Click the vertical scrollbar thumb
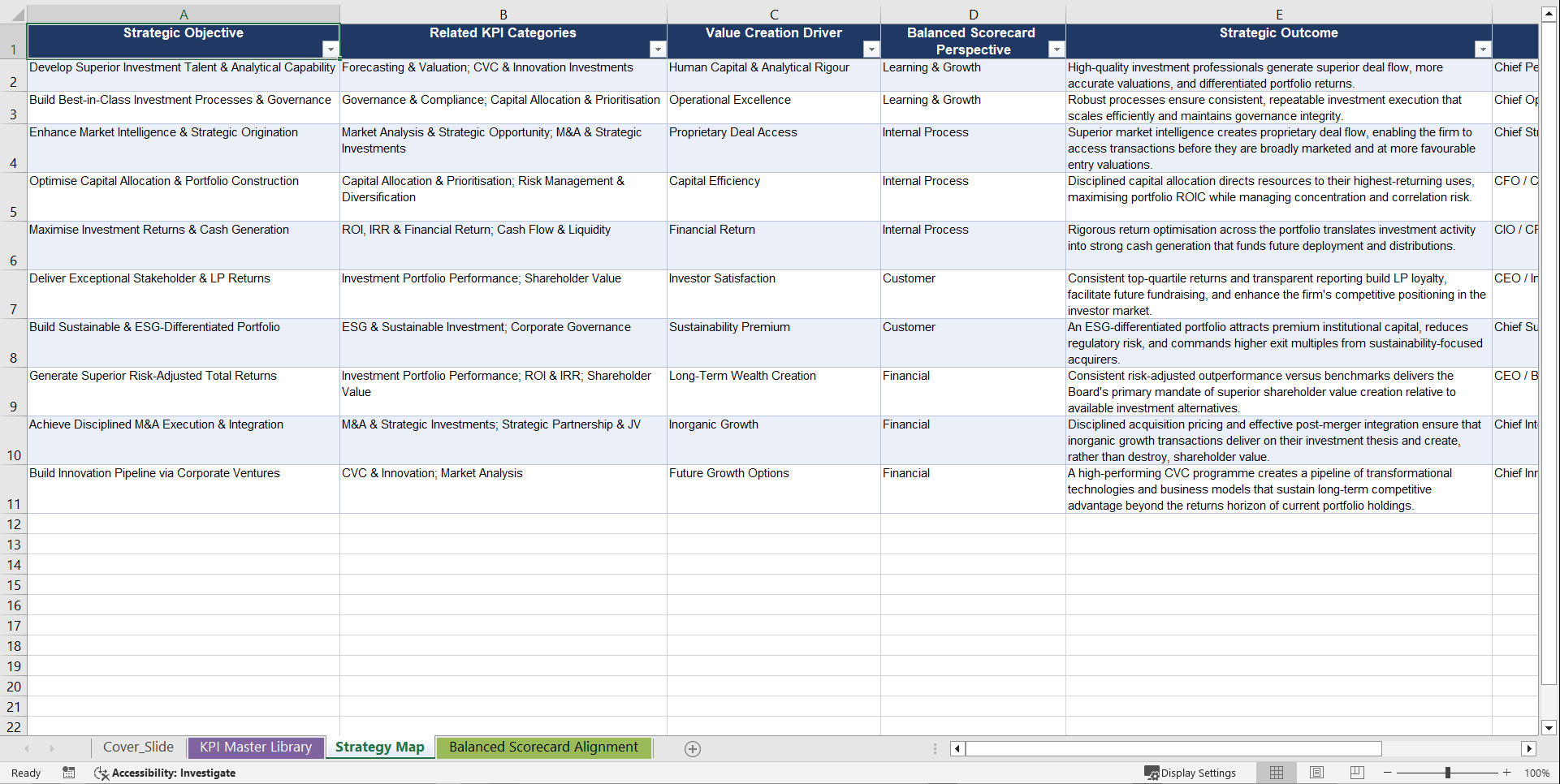The width and height of the screenshot is (1560, 784). [x=1549, y=353]
